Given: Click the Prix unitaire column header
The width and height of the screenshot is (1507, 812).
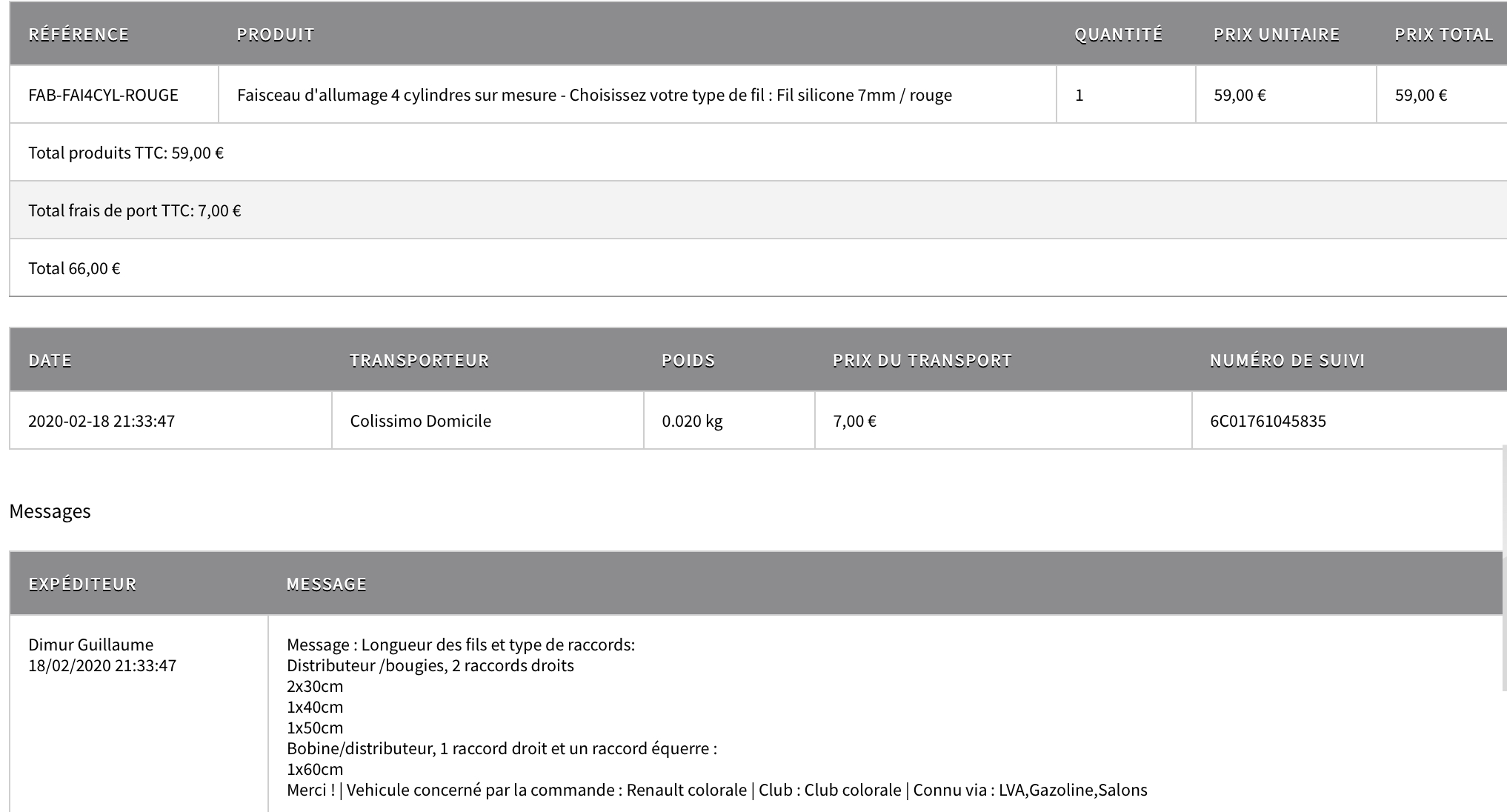Looking at the screenshot, I should click(x=1276, y=34).
